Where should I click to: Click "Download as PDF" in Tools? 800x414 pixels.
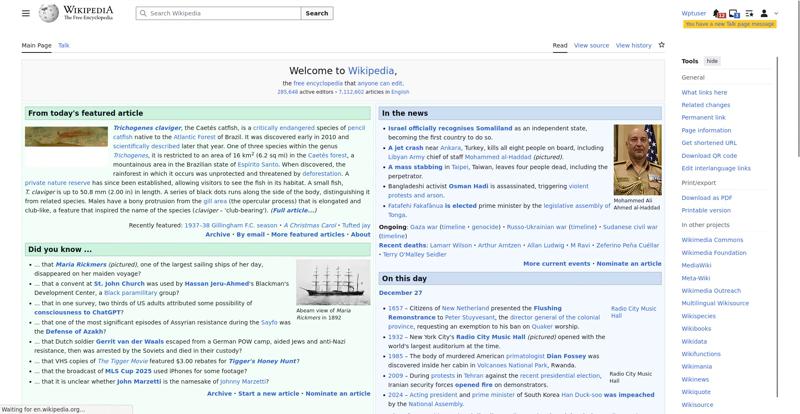pos(707,198)
